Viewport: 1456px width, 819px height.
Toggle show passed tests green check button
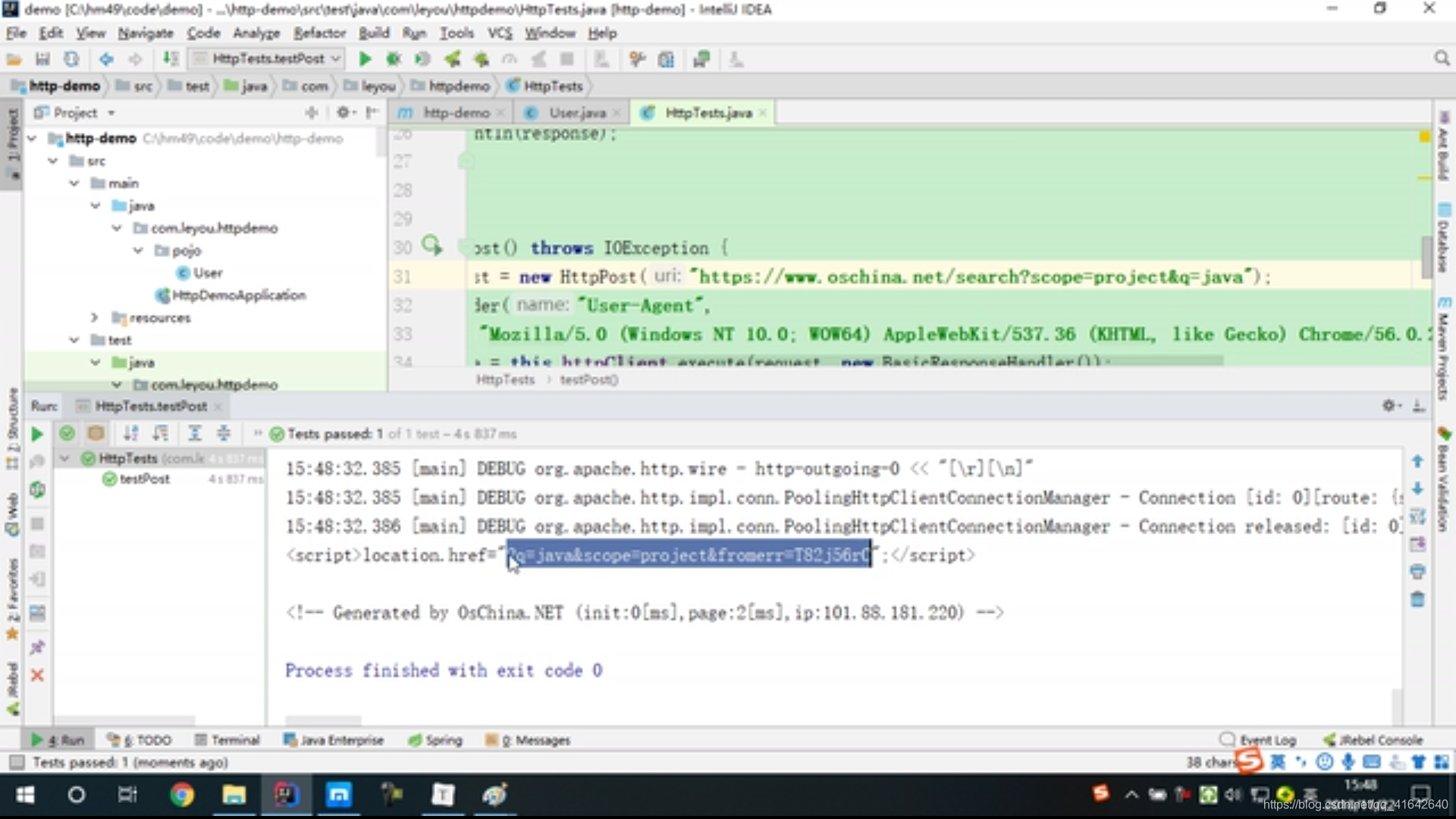[x=67, y=433]
